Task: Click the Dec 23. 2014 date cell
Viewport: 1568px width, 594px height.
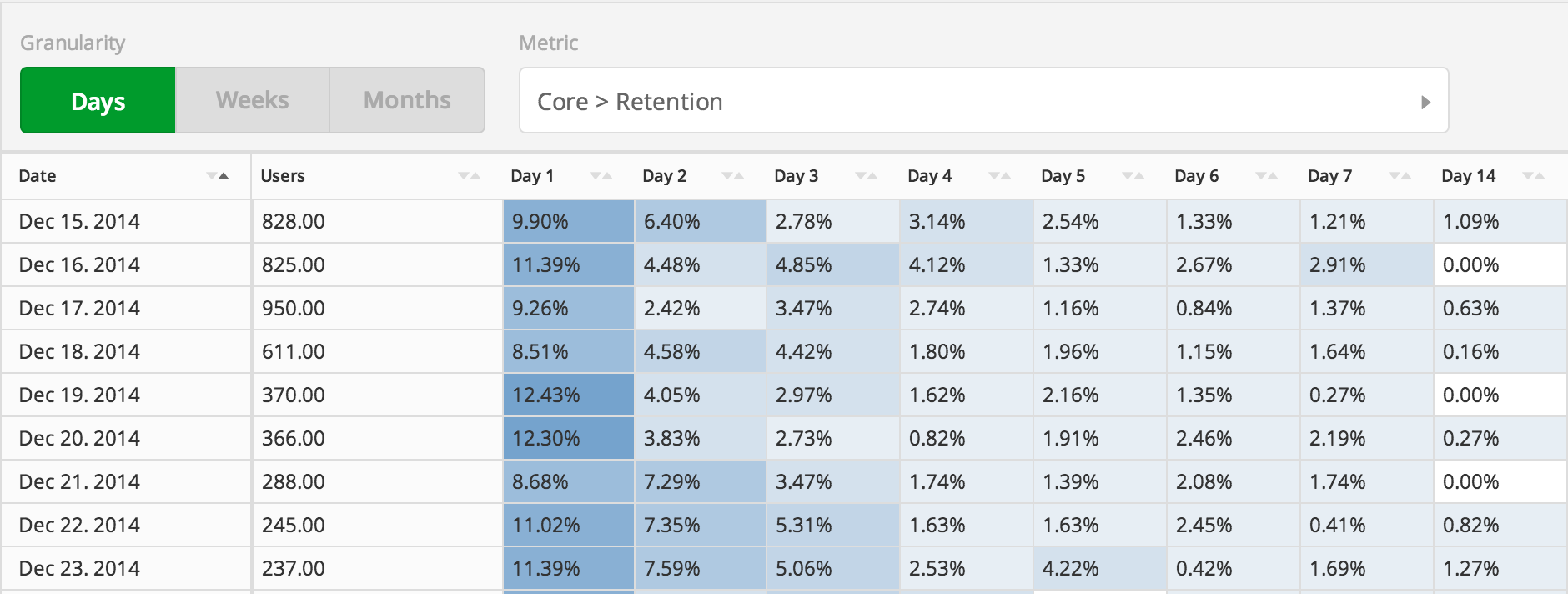Action: [x=79, y=568]
